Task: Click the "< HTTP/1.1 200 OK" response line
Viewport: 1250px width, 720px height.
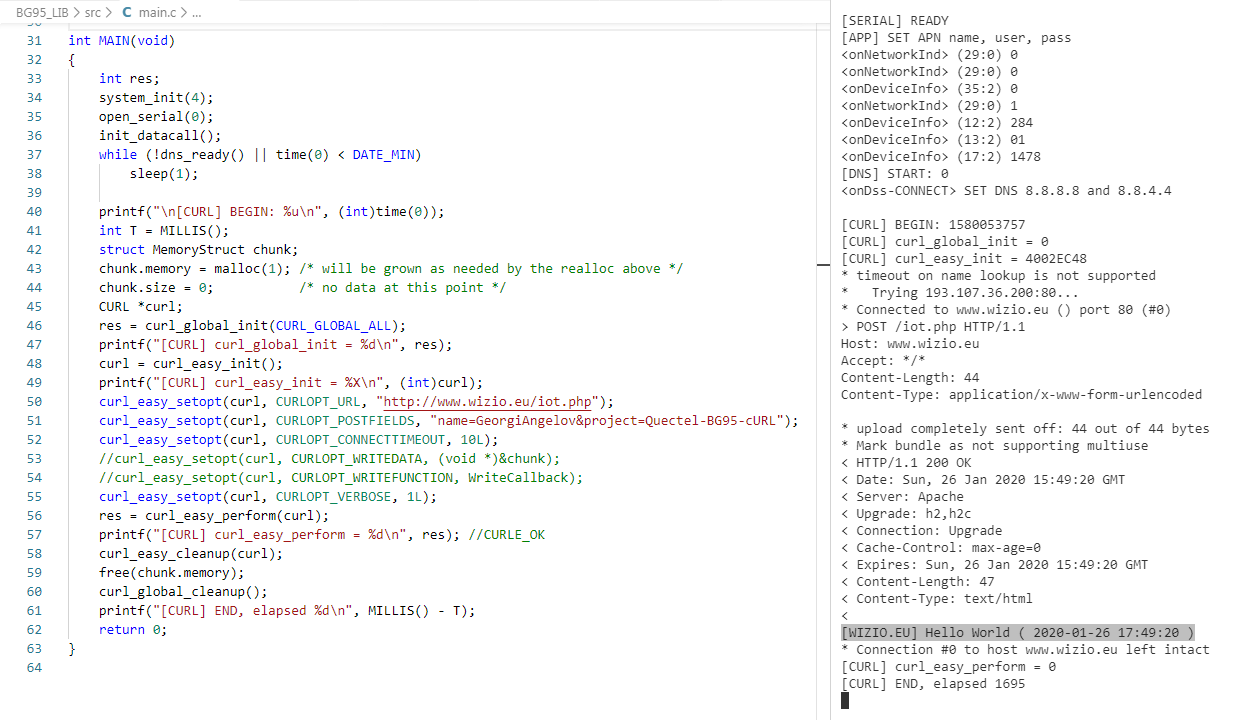Action: 906,463
